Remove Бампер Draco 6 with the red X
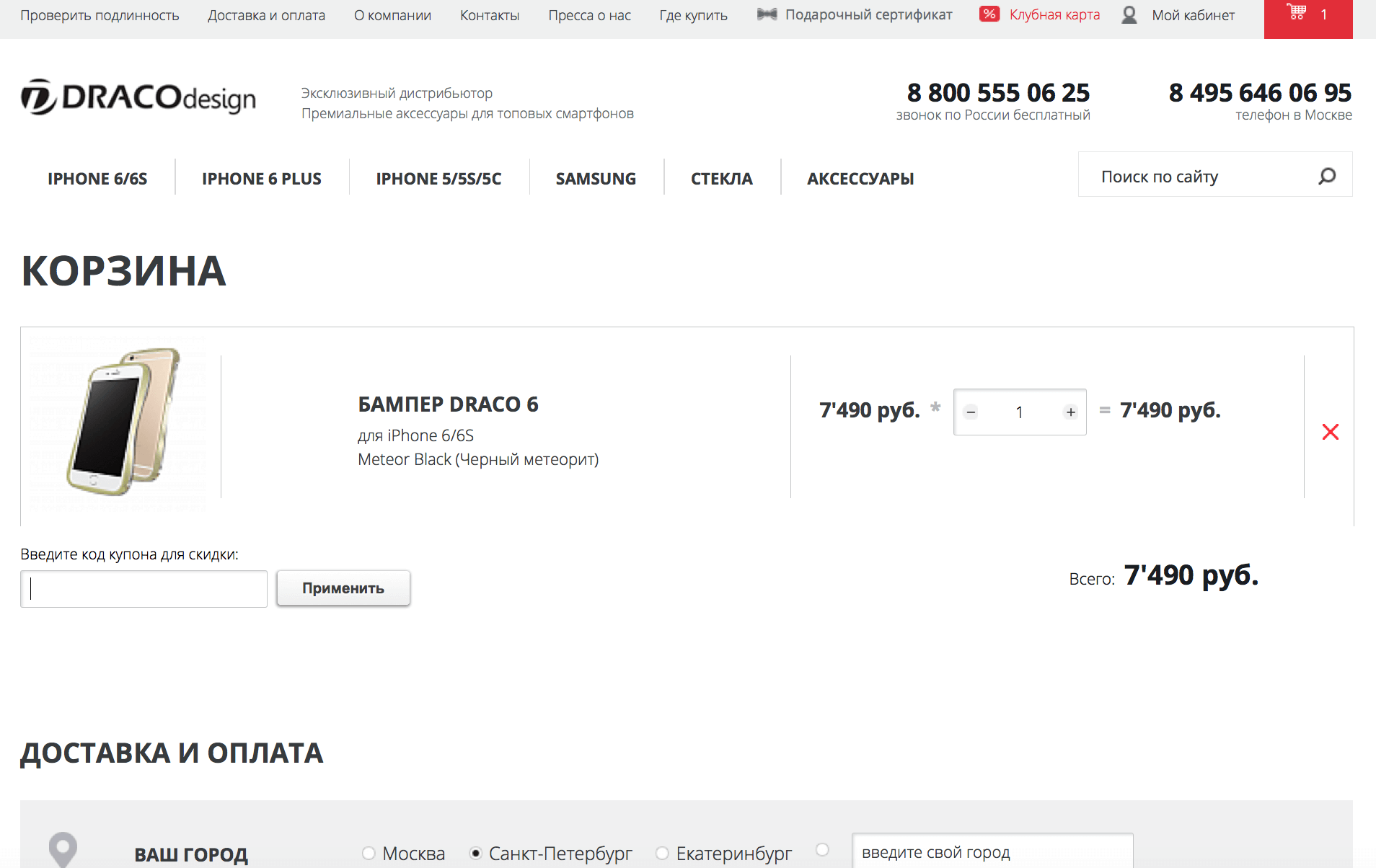Viewport: 1376px width, 868px height. [1330, 432]
